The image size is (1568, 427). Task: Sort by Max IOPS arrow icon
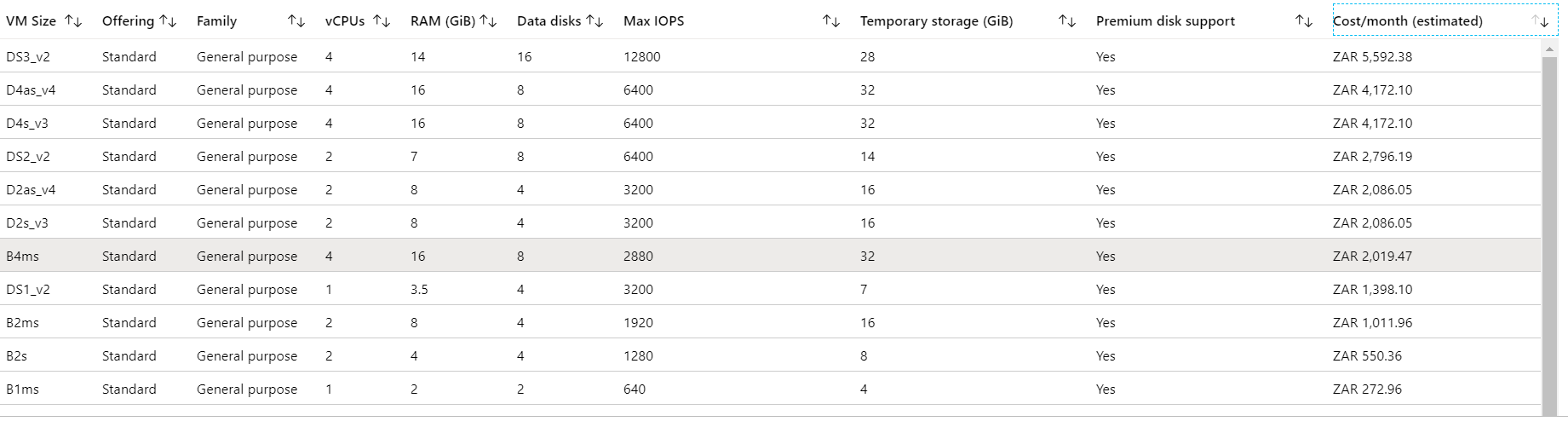click(831, 21)
